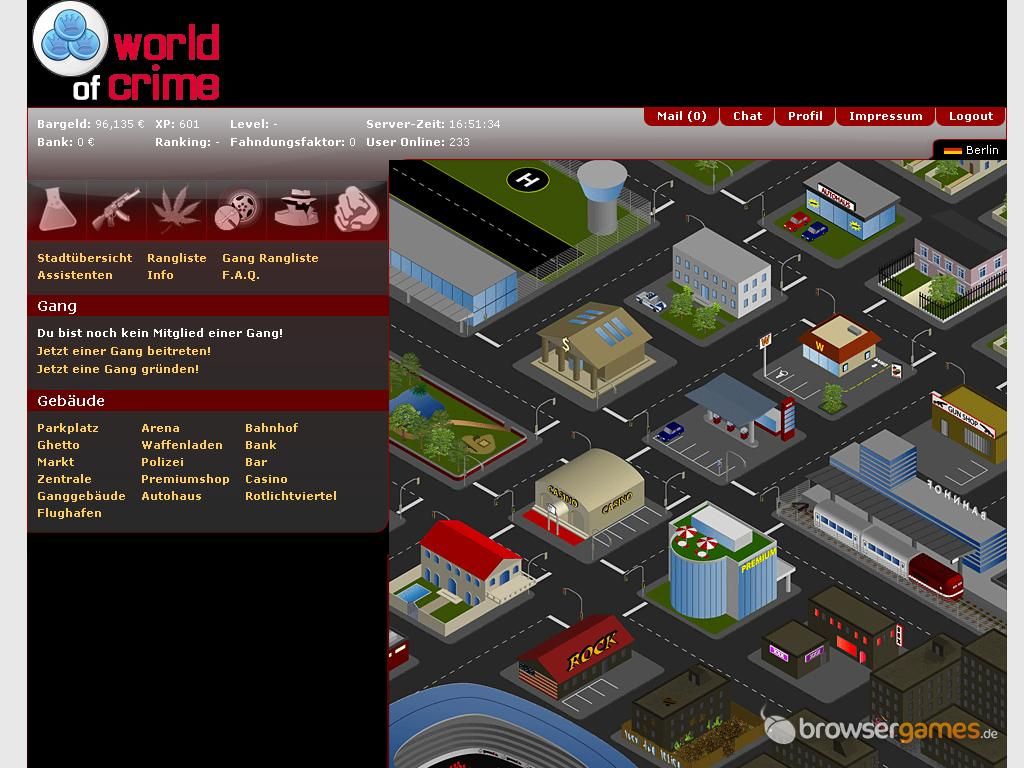Select the Casino building on map
The height and width of the screenshot is (768, 1024).
click(588, 496)
